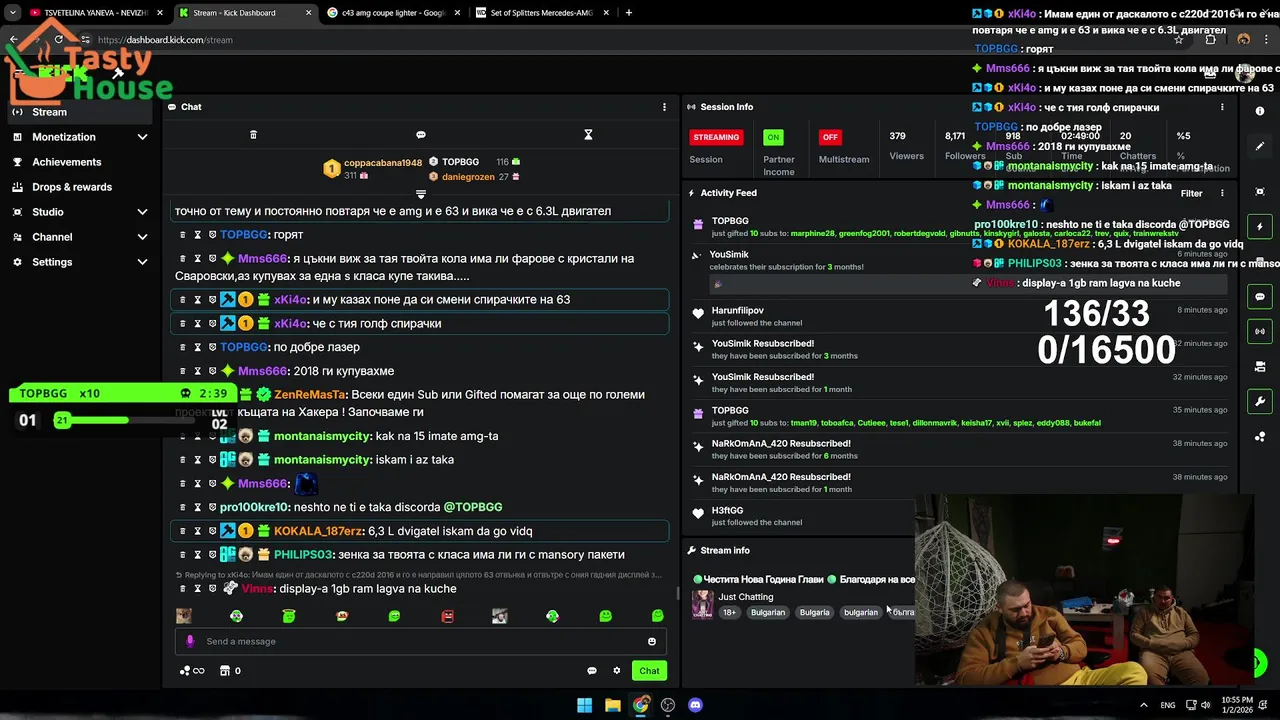1280x720 pixels.
Task: Collapse the gifter leaderboard with the arrow
Action: click(421, 194)
